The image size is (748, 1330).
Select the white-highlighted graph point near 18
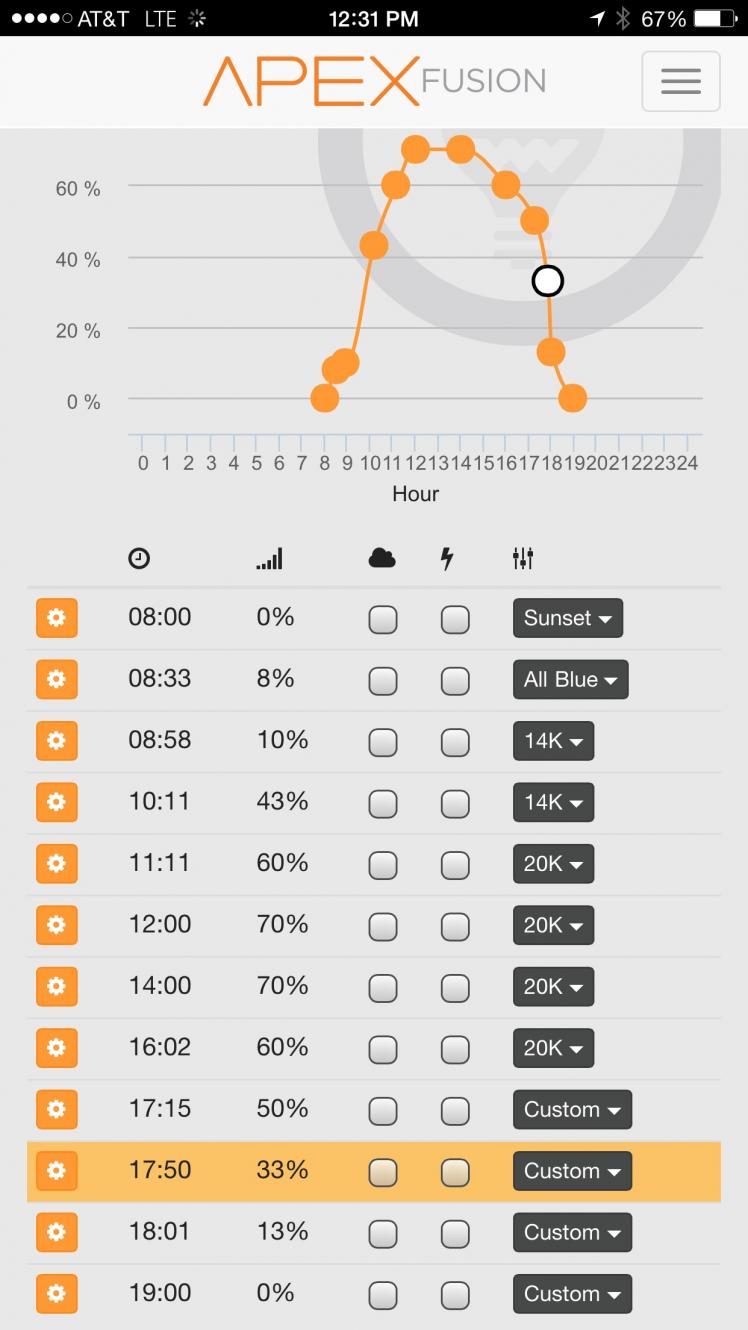point(547,281)
